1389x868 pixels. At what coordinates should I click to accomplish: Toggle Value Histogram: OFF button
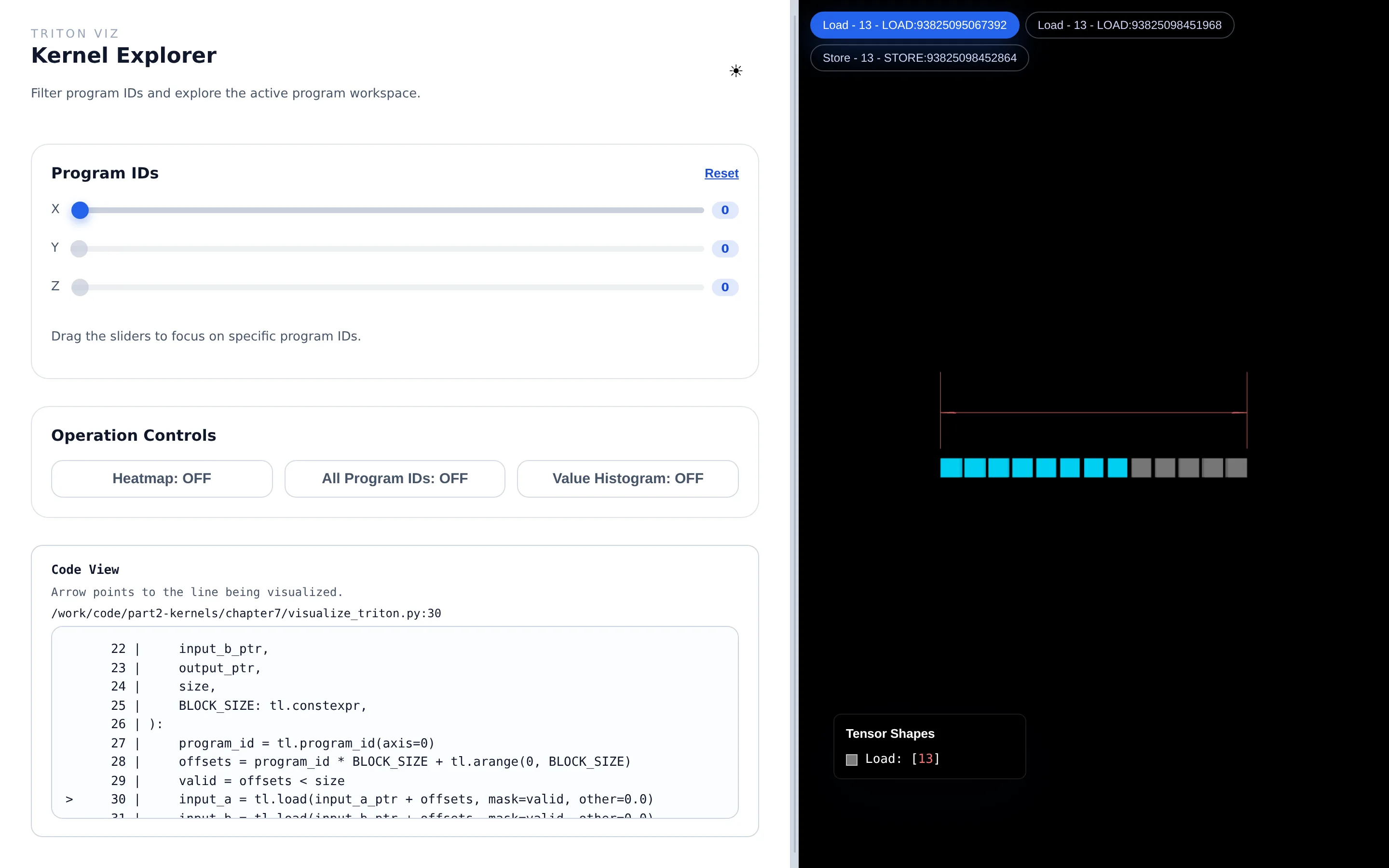[627, 478]
